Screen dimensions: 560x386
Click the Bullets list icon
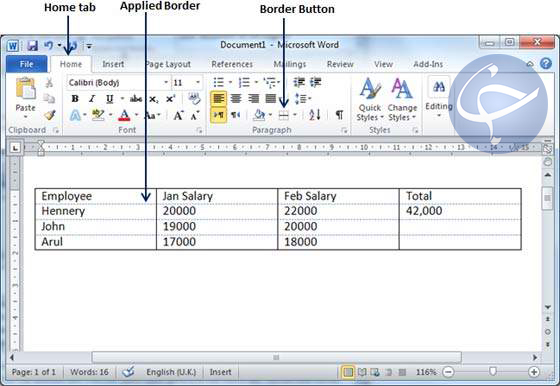[x=219, y=82]
